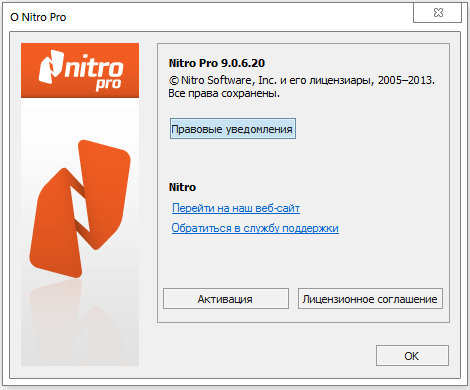The height and width of the screenshot is (390, 470).
Task: Click the Nitro Pro logo banner
Action: click(80, 70)
